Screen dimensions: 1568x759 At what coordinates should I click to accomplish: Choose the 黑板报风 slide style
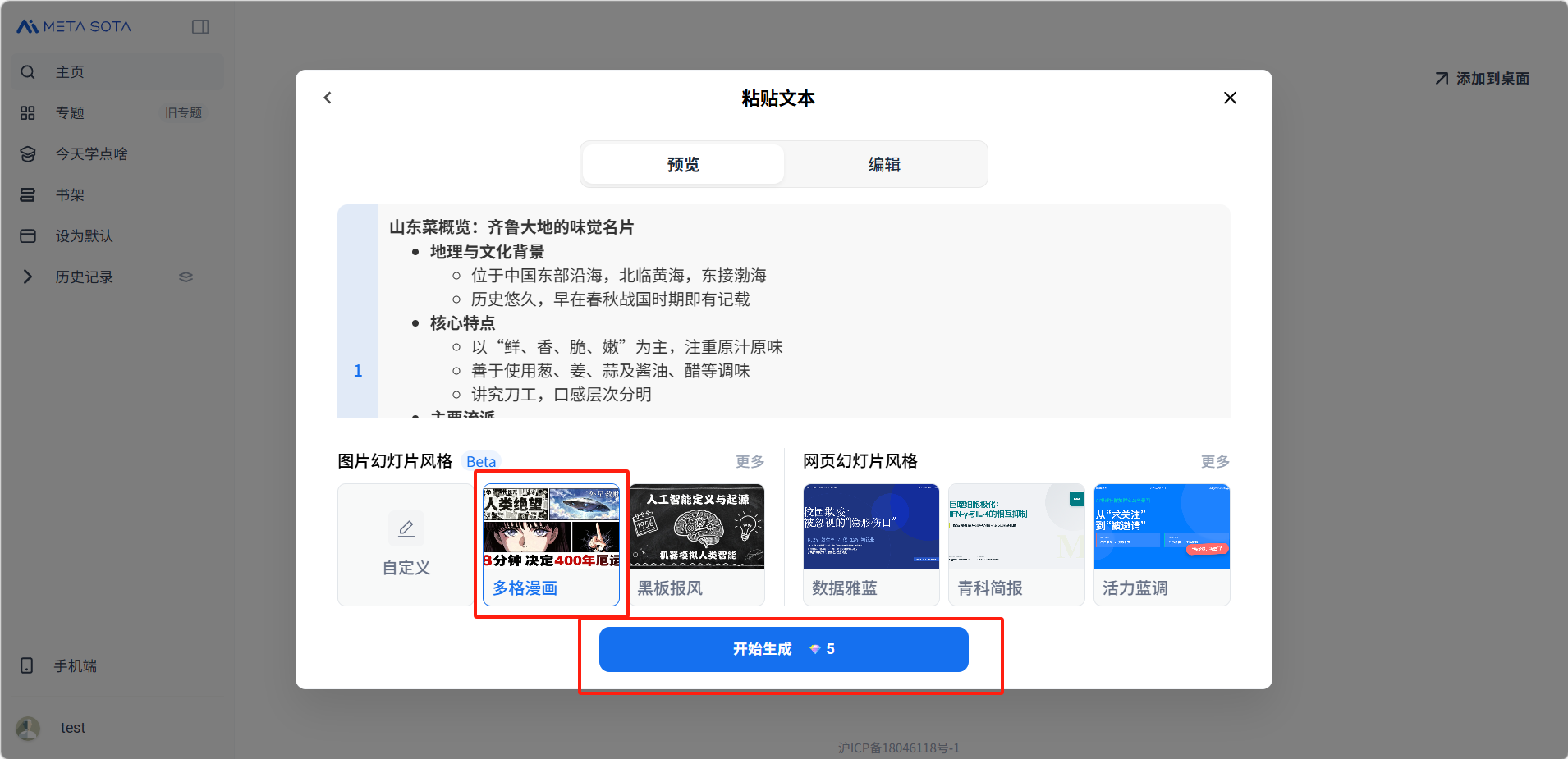pyautogui.click(x=696, y=545)
